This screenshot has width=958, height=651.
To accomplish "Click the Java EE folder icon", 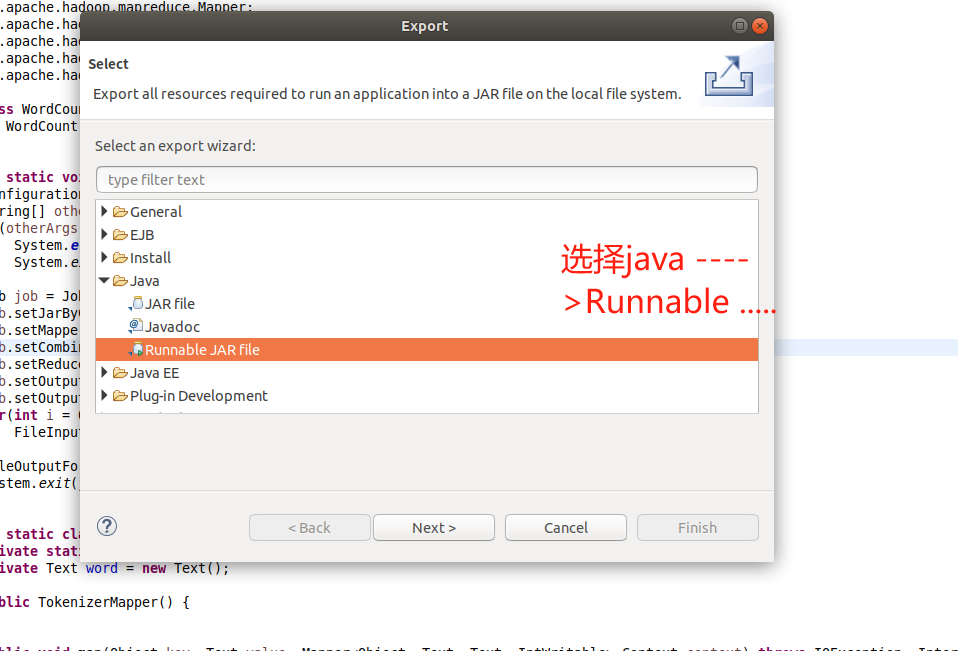I will point(120,373).
